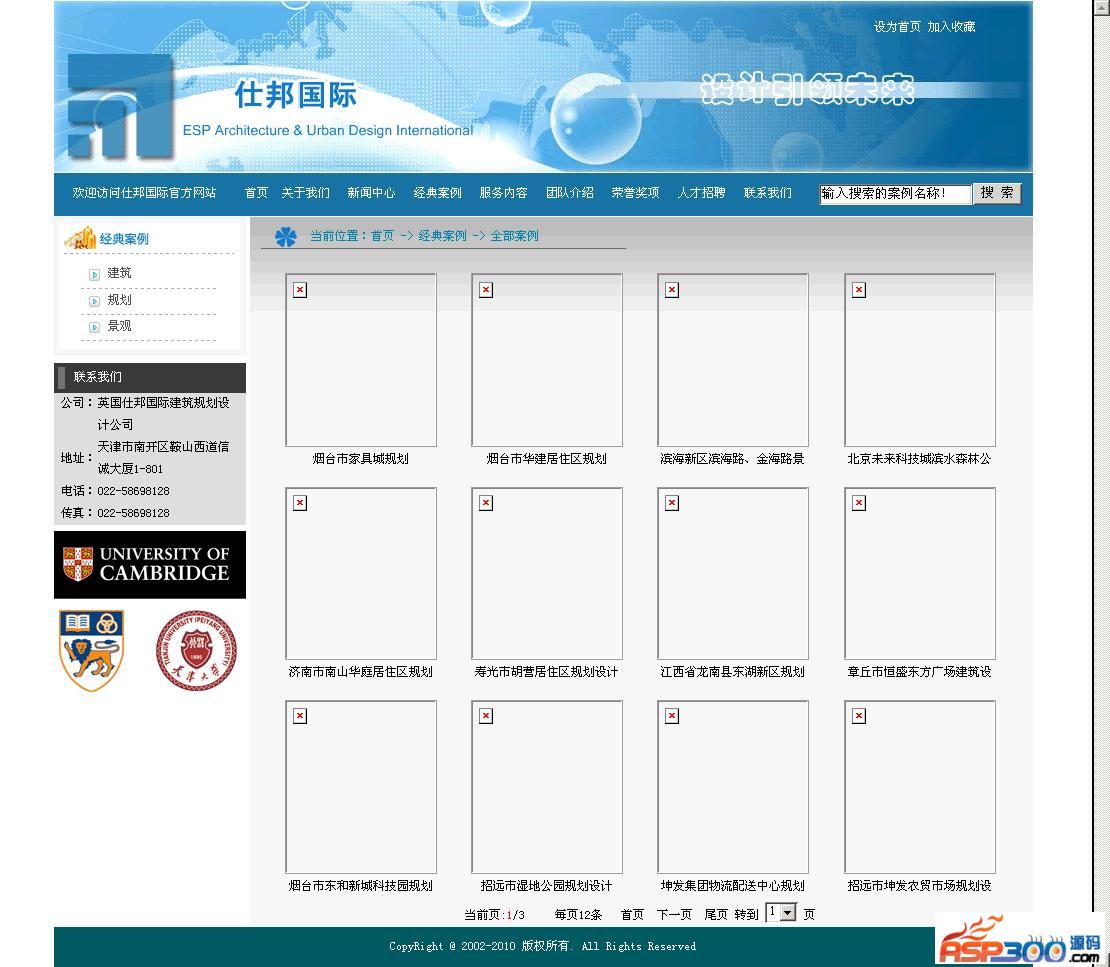Open thumbnail above 招远市湿地公园规划设计

click(x=547, y=786)
